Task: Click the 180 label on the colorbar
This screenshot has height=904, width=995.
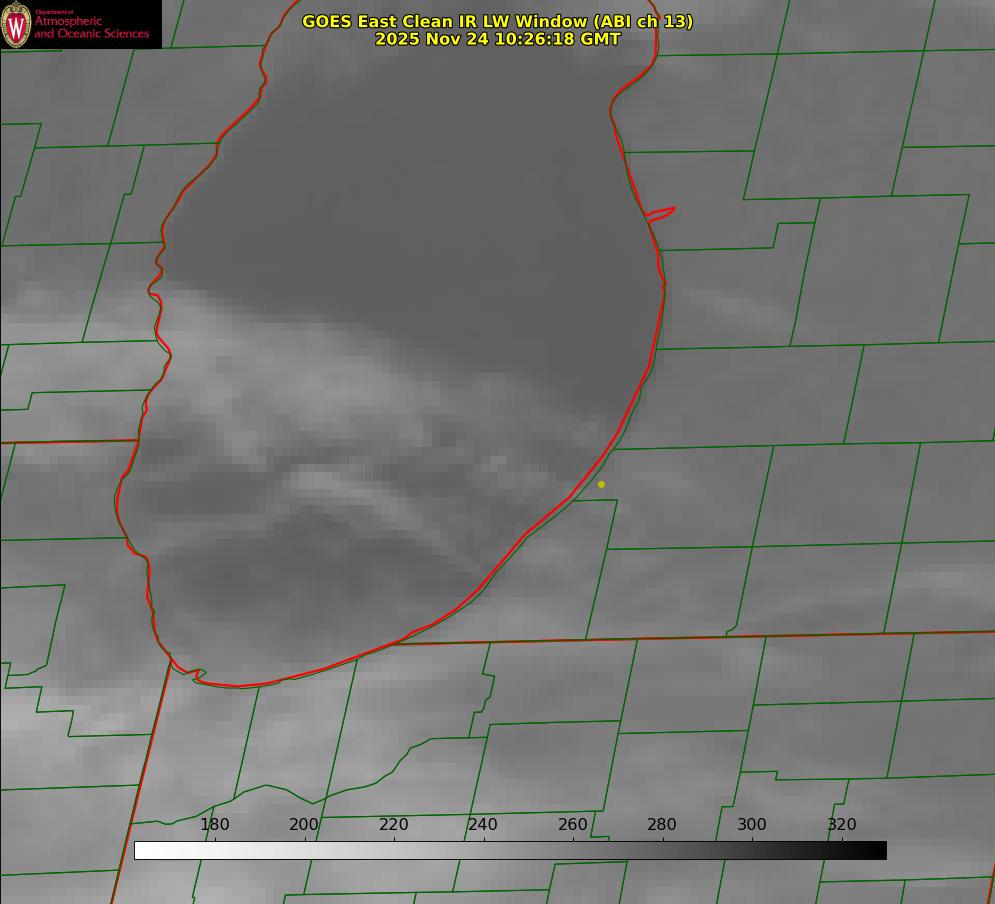Action: [x=215, y=824]
